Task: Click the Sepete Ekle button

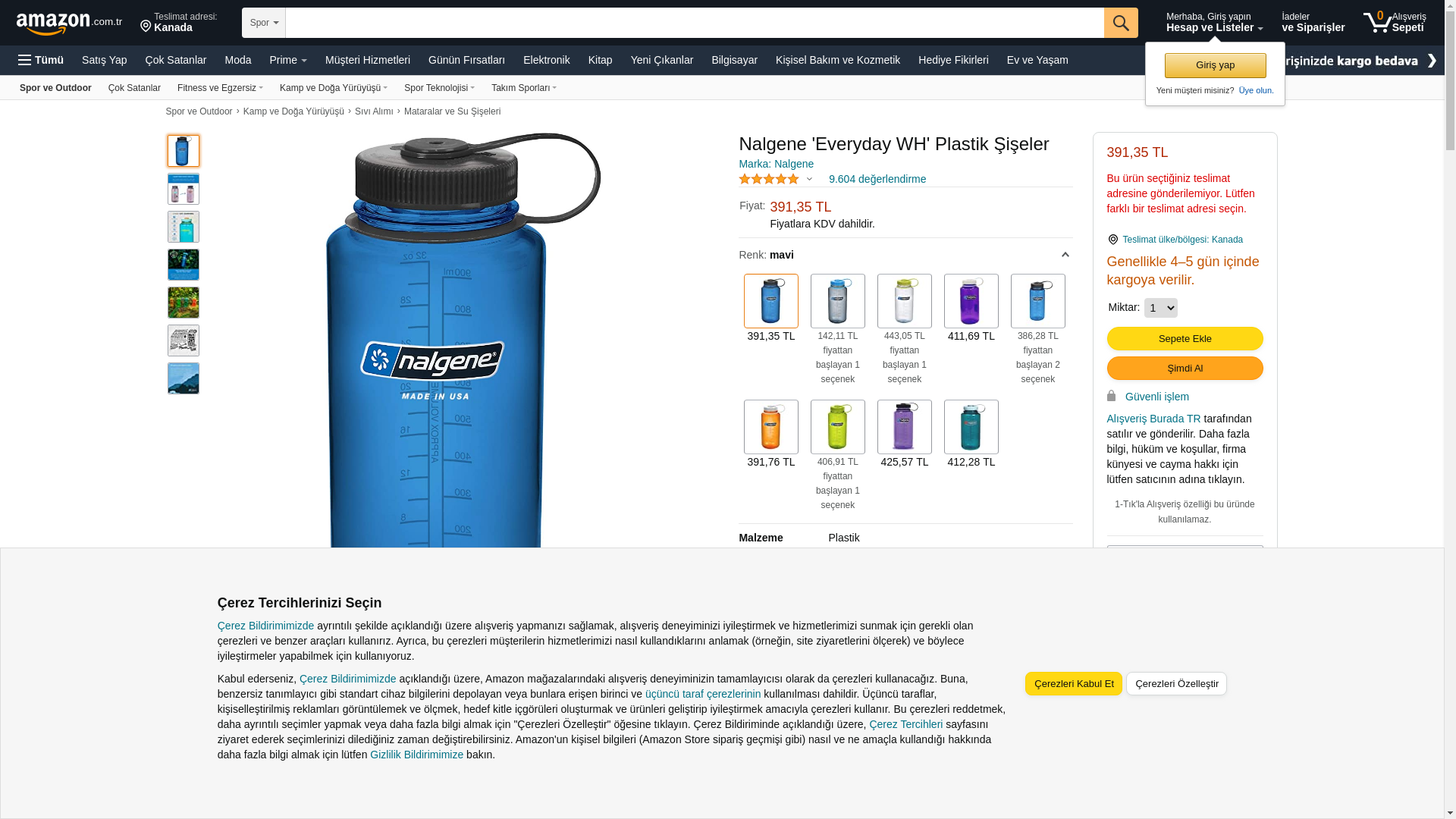Action: tap(1185, 338)
